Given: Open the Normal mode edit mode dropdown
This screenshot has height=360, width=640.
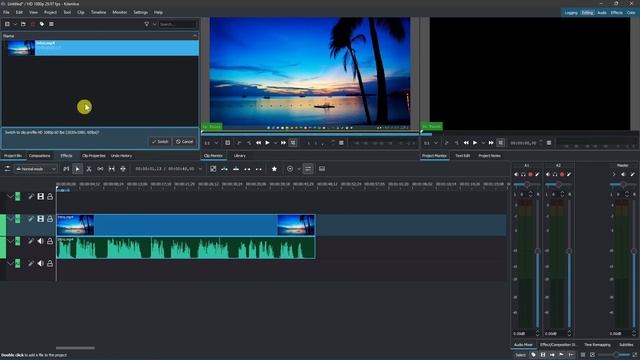Looking at the screenshot, I should [36, 169].
